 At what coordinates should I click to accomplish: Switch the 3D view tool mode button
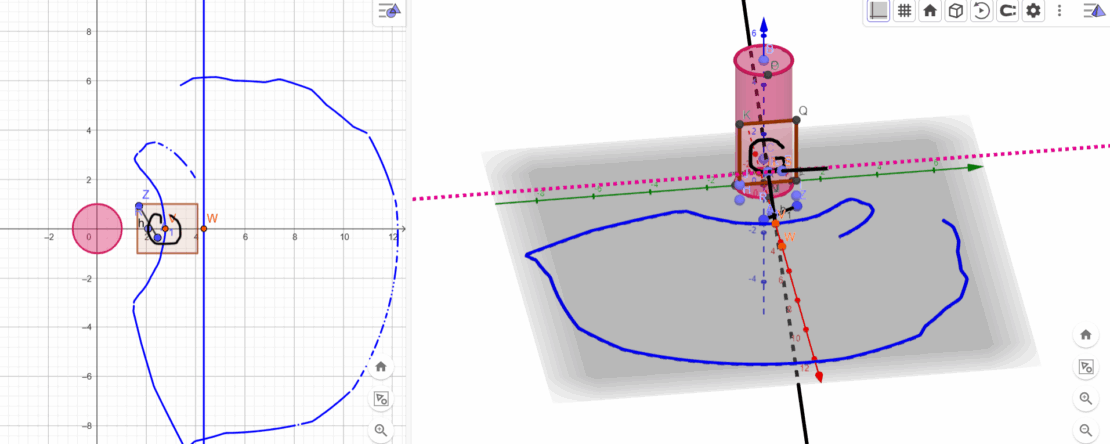pos(1085,367)
